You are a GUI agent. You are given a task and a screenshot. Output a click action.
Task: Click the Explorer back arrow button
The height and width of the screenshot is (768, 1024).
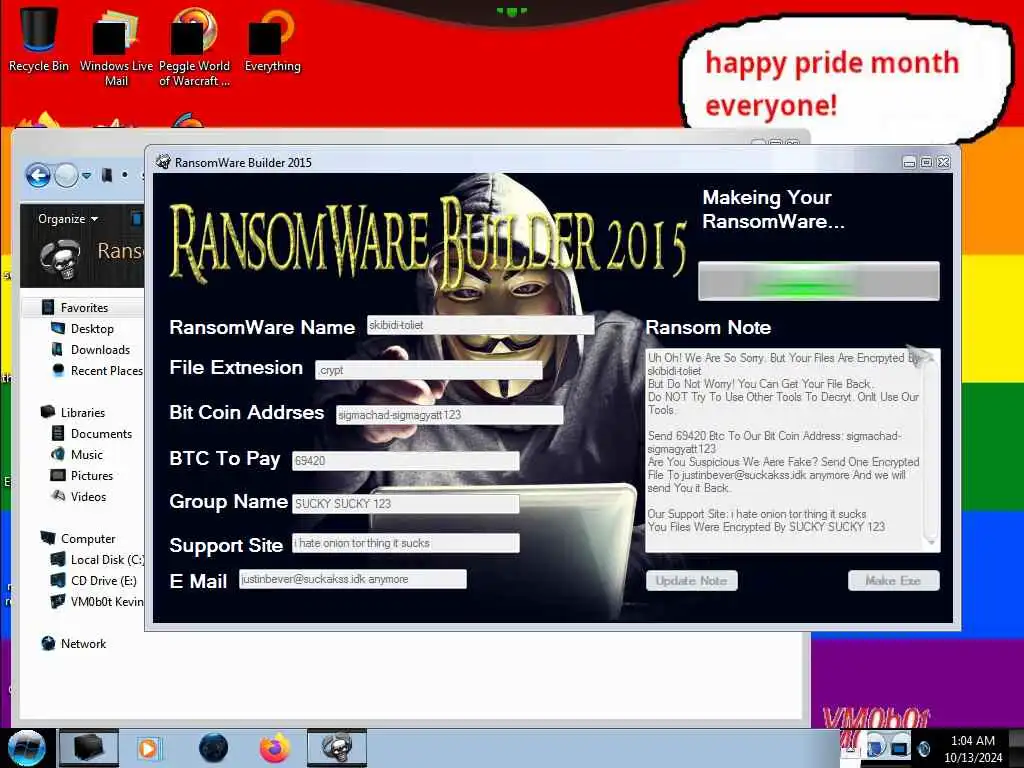click(38, 175)
